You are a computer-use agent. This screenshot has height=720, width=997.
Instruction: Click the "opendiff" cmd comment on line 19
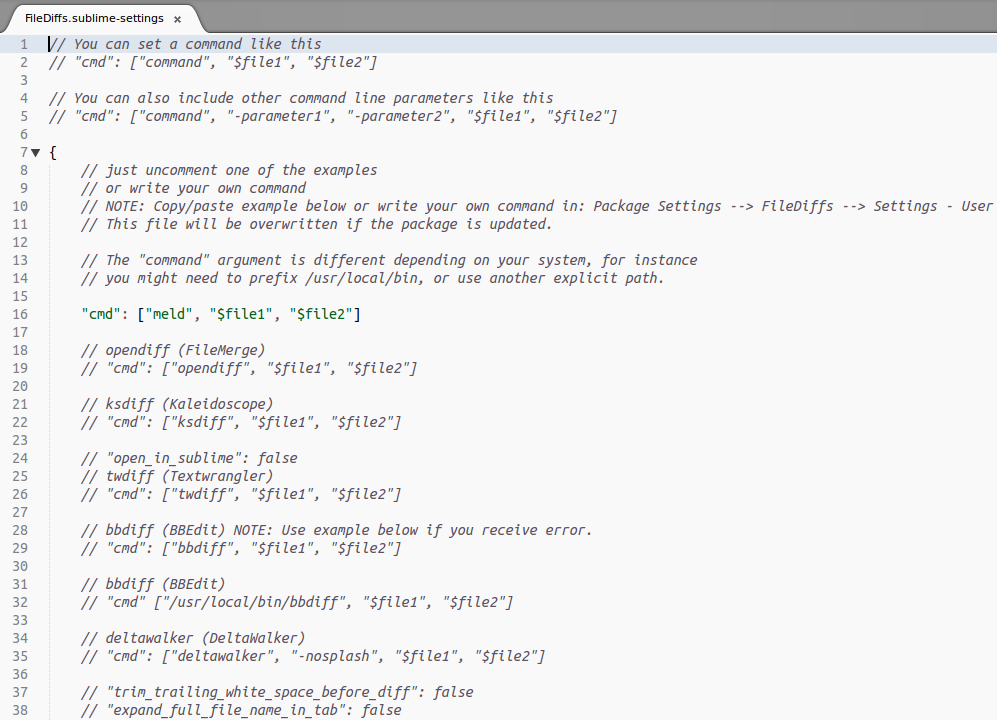[x=249, y=368]
